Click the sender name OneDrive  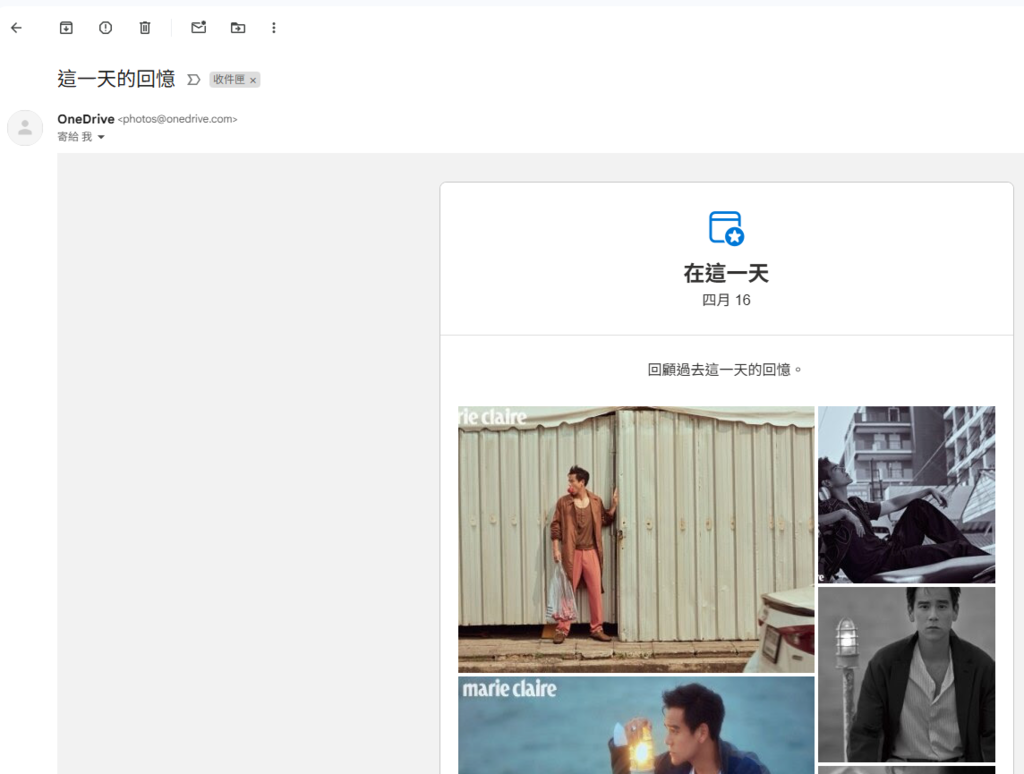click(86, 119)
